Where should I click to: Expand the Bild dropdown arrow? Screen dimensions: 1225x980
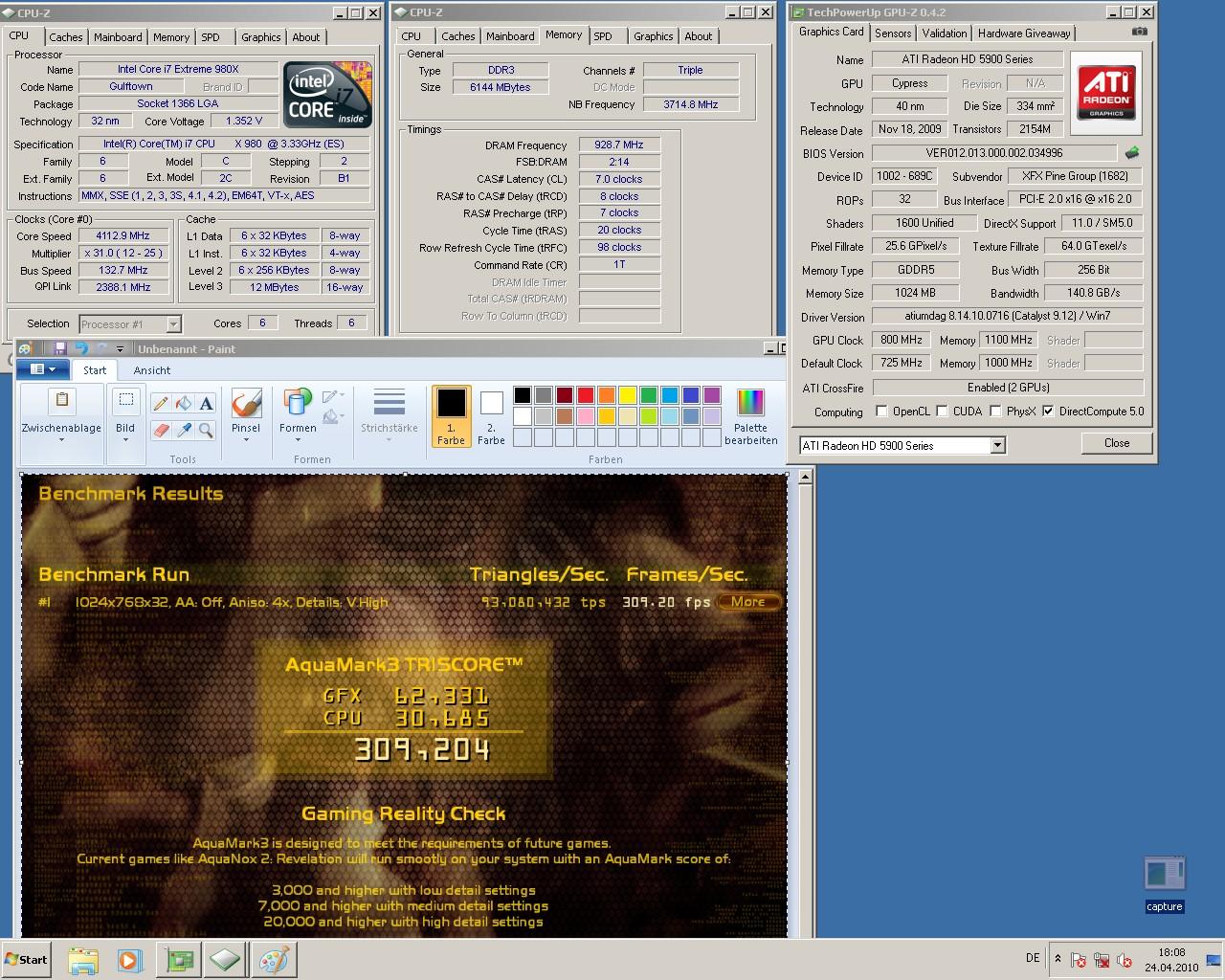click(125, 440)
